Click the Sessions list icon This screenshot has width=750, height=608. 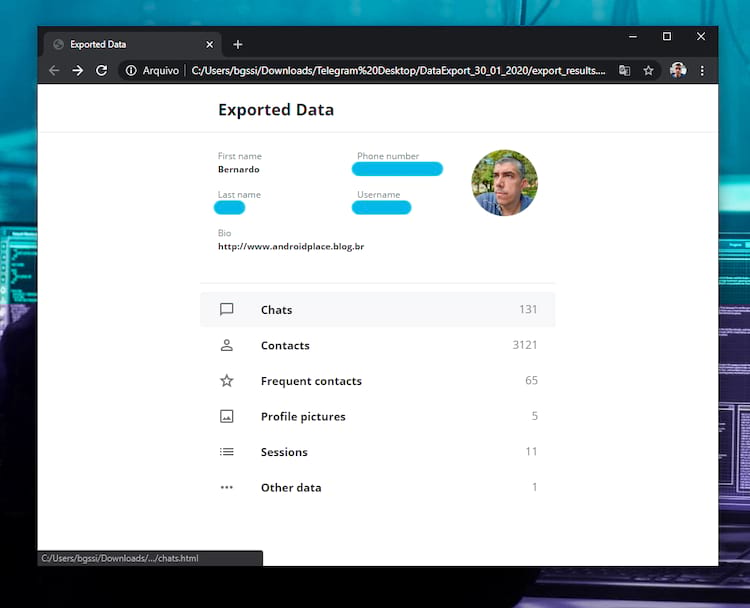(x=227, y=452)
